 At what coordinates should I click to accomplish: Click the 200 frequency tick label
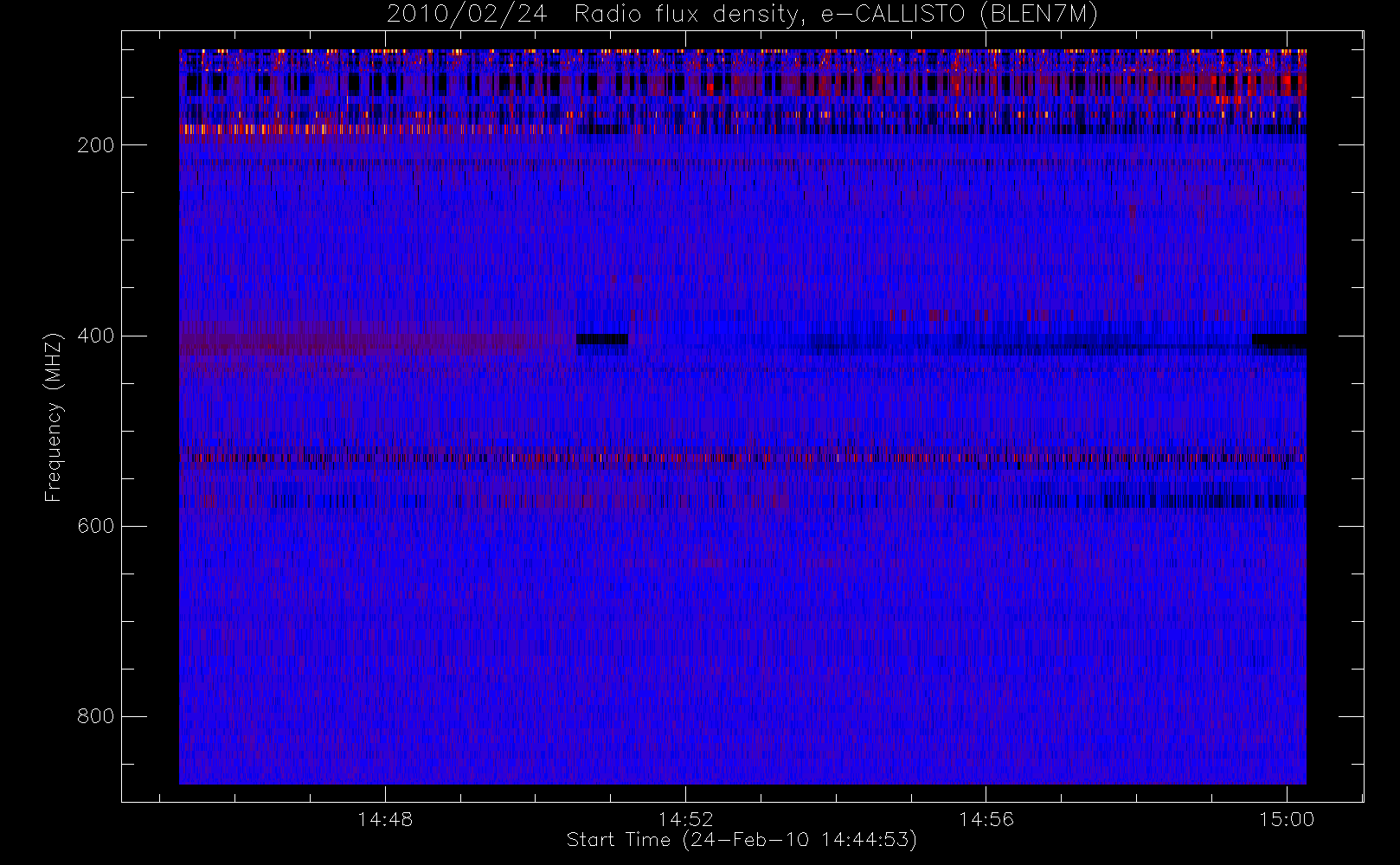click(x=95, y=145)
